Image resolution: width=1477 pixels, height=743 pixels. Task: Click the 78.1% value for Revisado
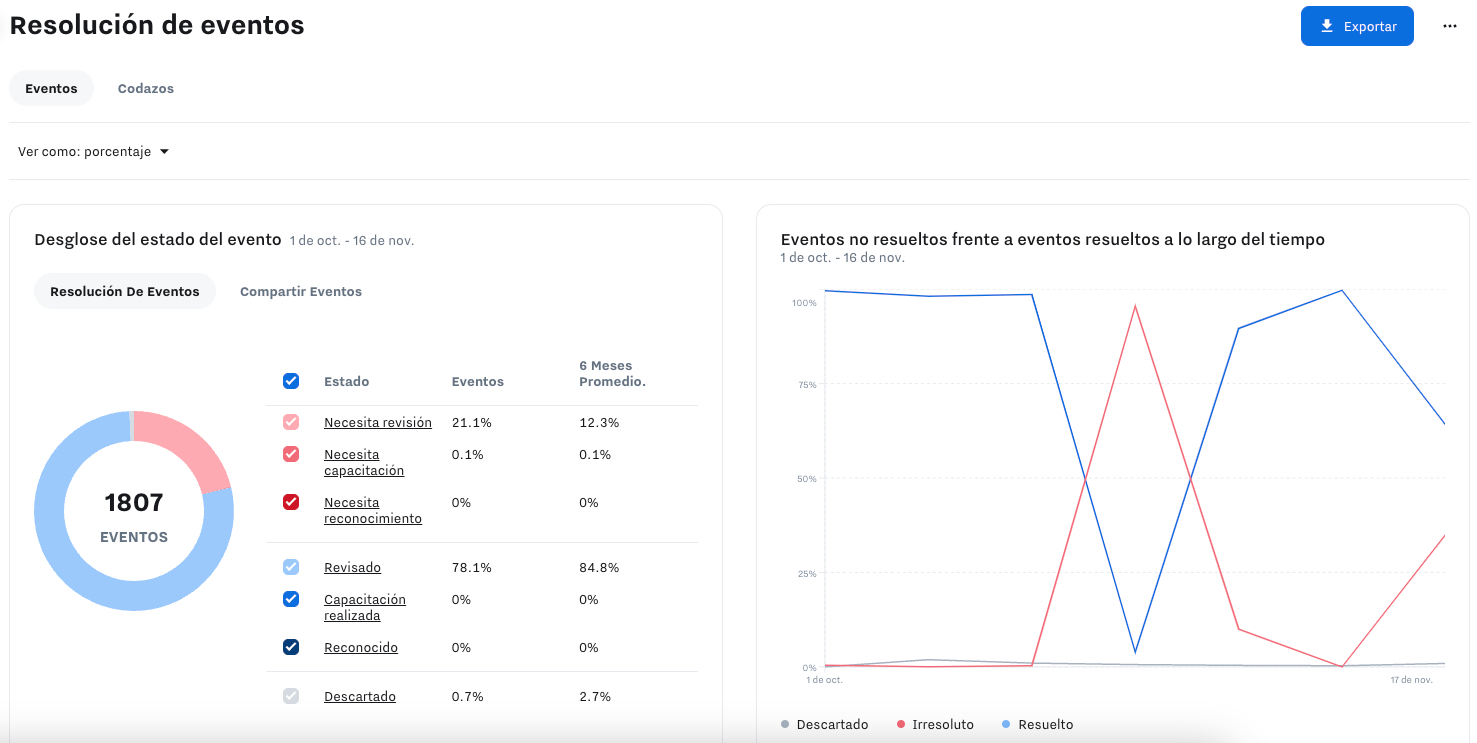pos(472,567)
